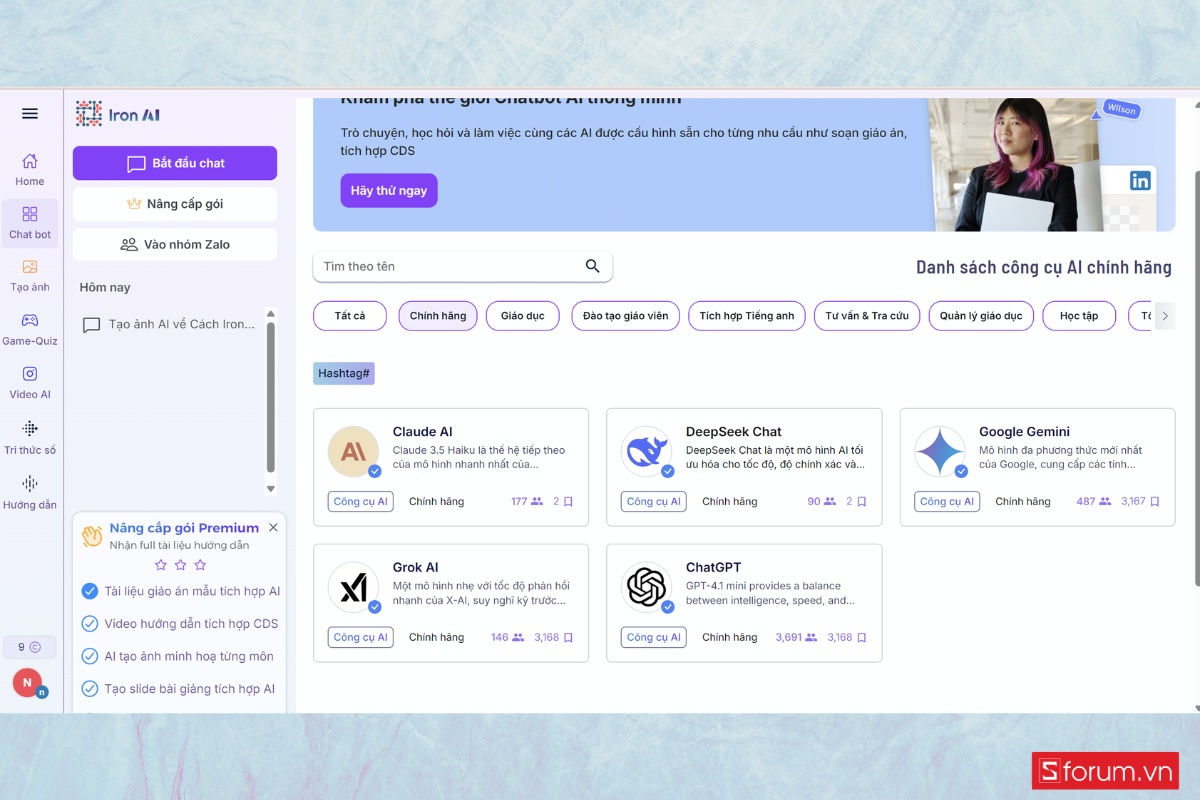
Task: Click Công cụ AI tag on Google Gemini
Action: coord(947,502)
